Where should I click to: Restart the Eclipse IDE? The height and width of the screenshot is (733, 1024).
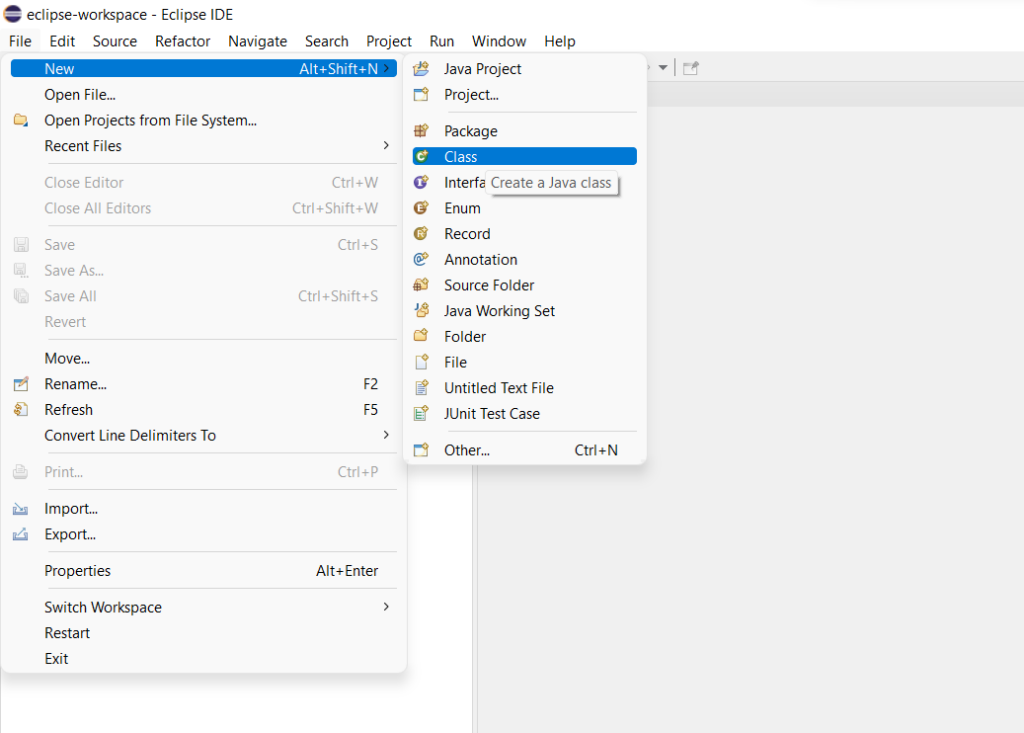pos(67,632)
